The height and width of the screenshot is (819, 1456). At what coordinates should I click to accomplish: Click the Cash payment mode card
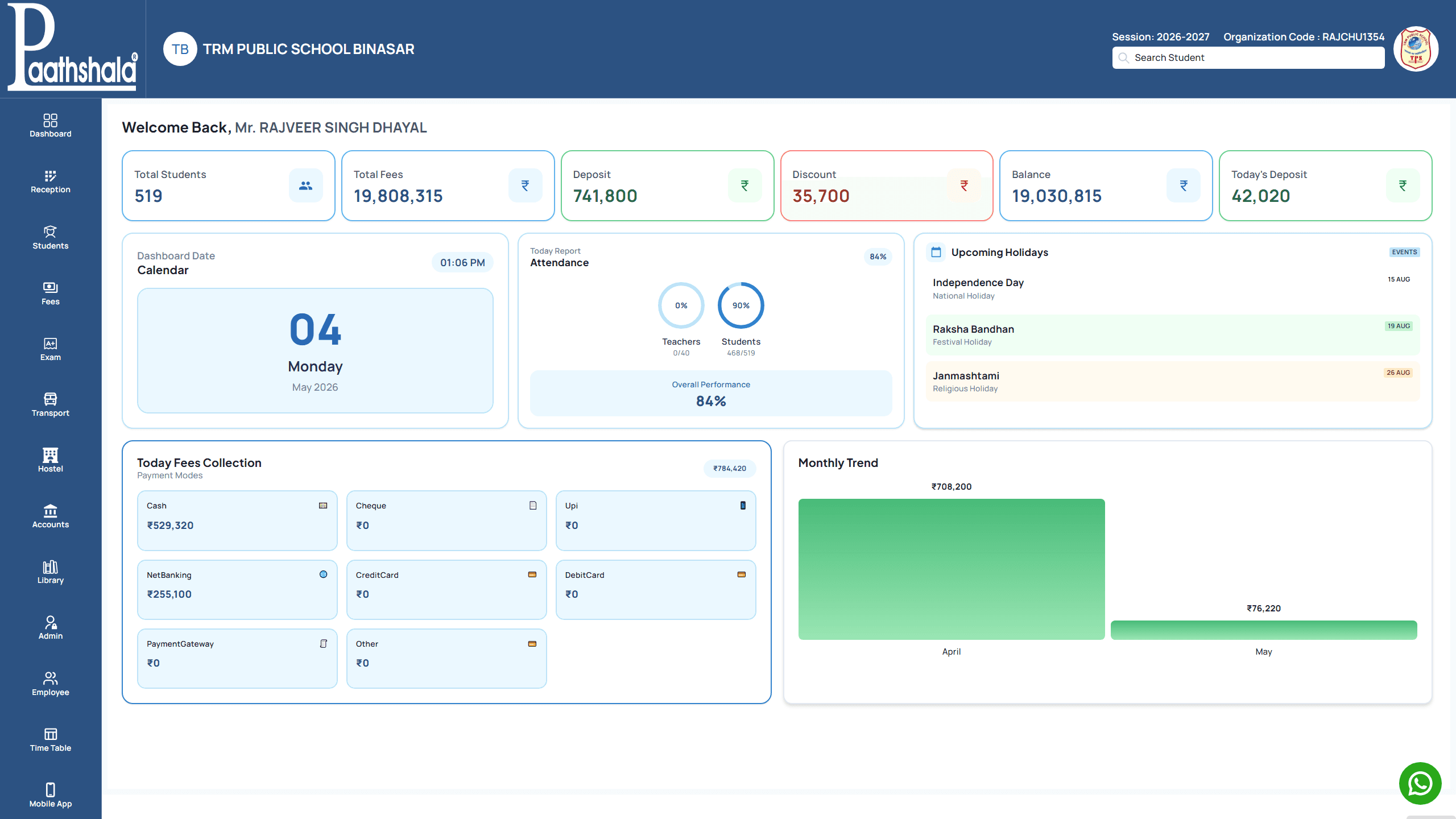237,520
